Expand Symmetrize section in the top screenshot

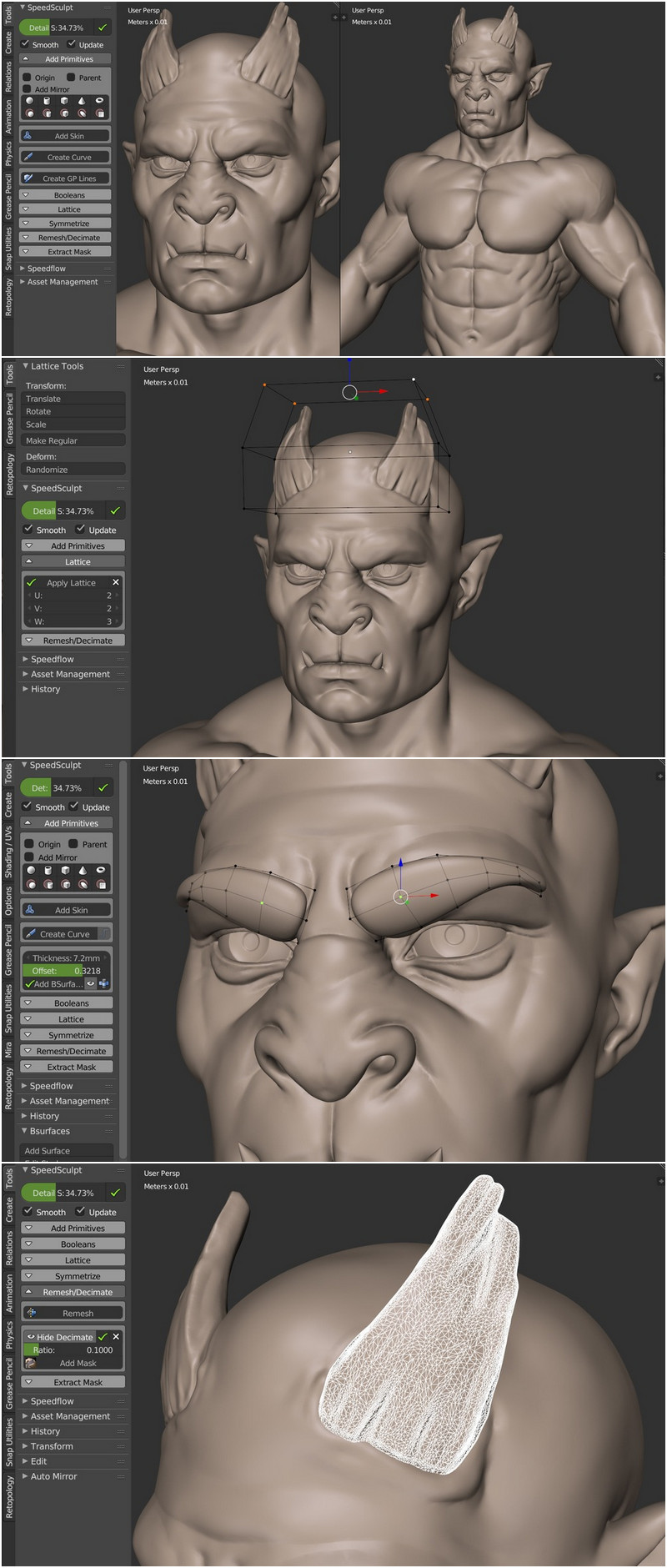click(66, 224)
